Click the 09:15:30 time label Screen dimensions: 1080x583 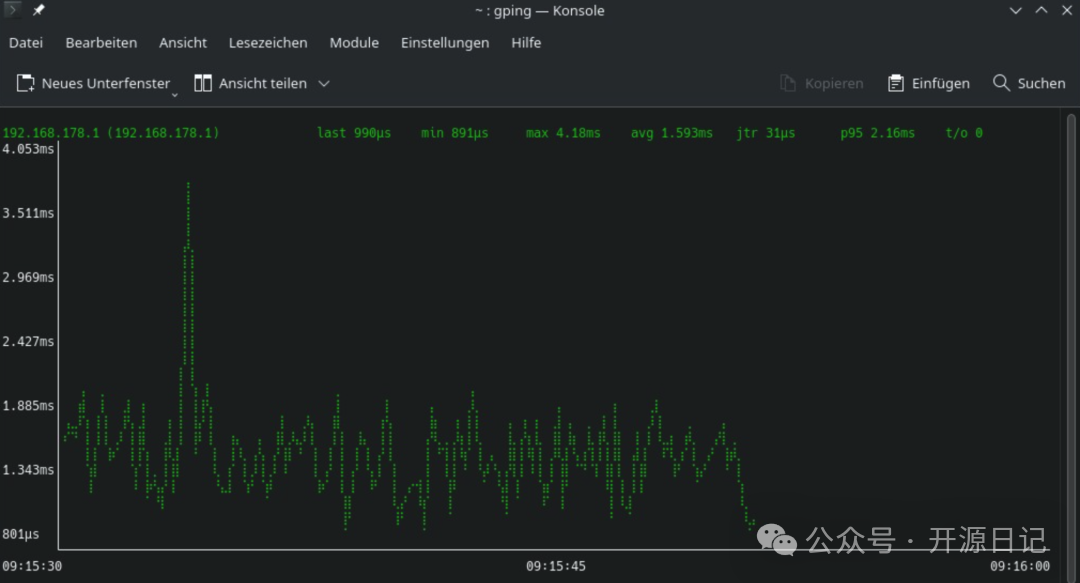pos(32,566)
